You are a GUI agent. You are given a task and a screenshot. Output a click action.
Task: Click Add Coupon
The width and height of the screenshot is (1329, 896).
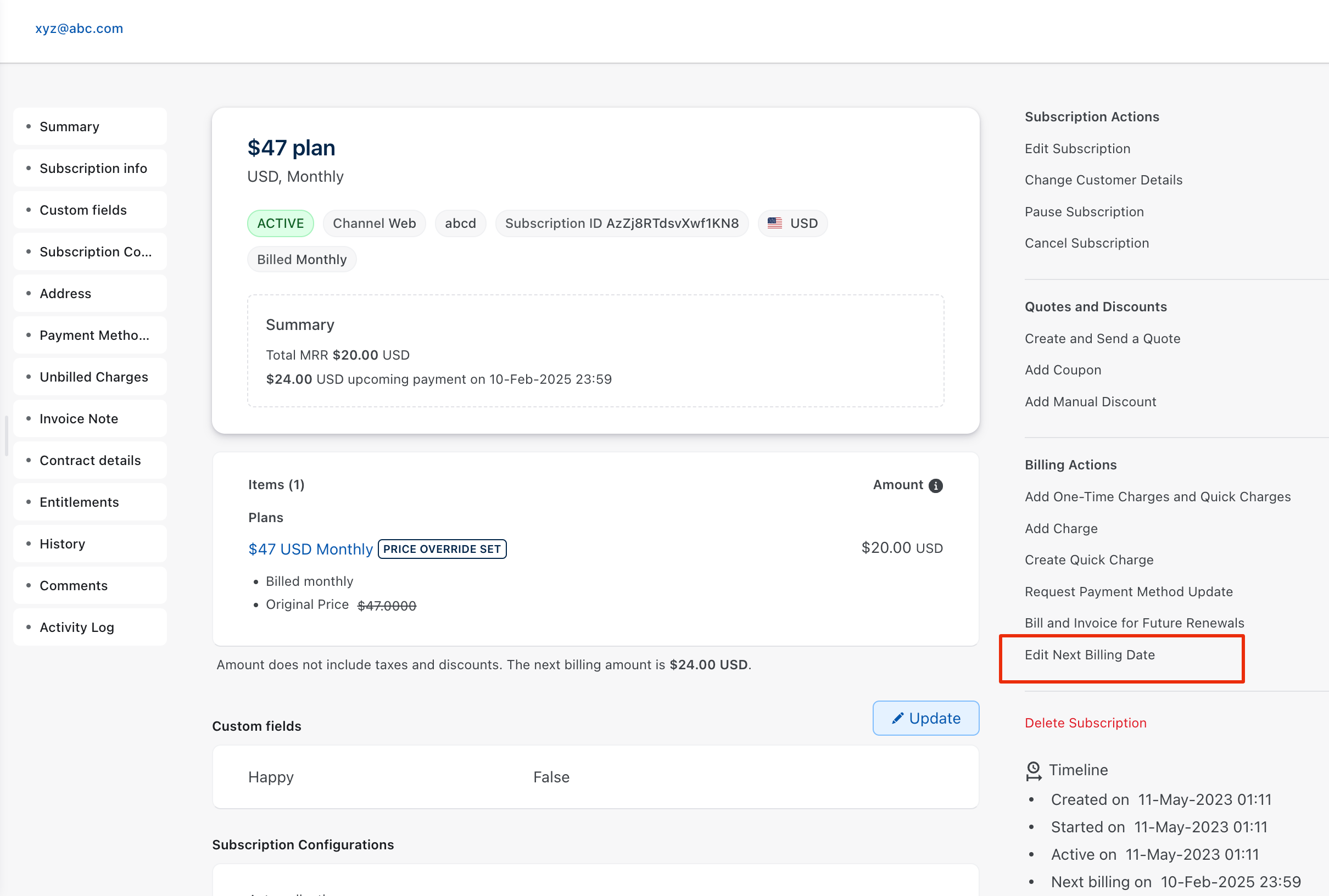pos(1063,369)
